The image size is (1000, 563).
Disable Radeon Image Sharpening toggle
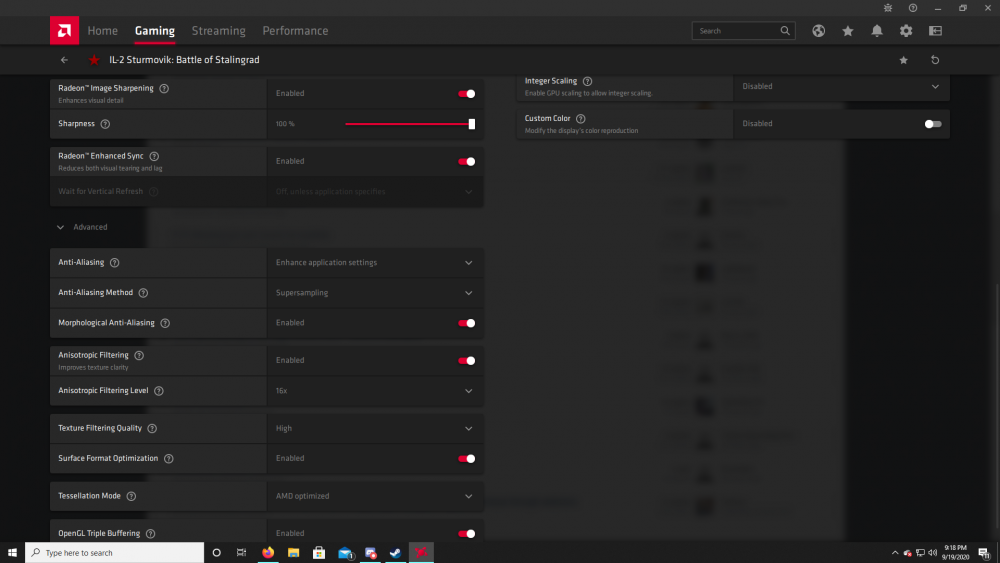(466, 93)
